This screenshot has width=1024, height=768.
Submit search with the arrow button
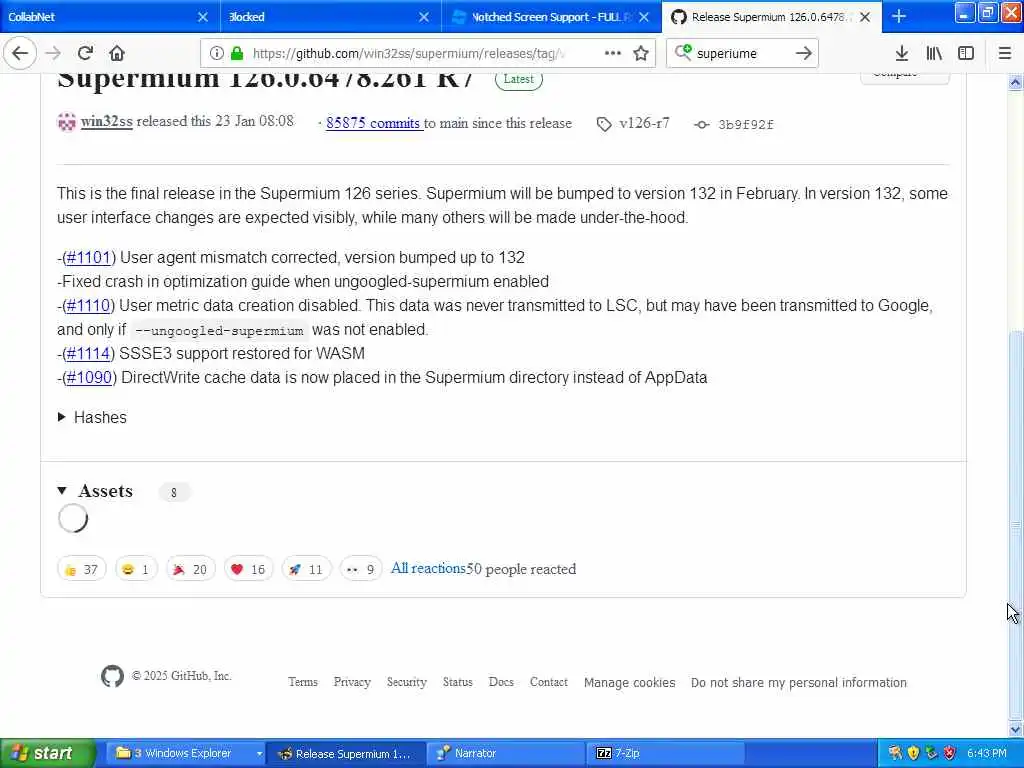804,53
